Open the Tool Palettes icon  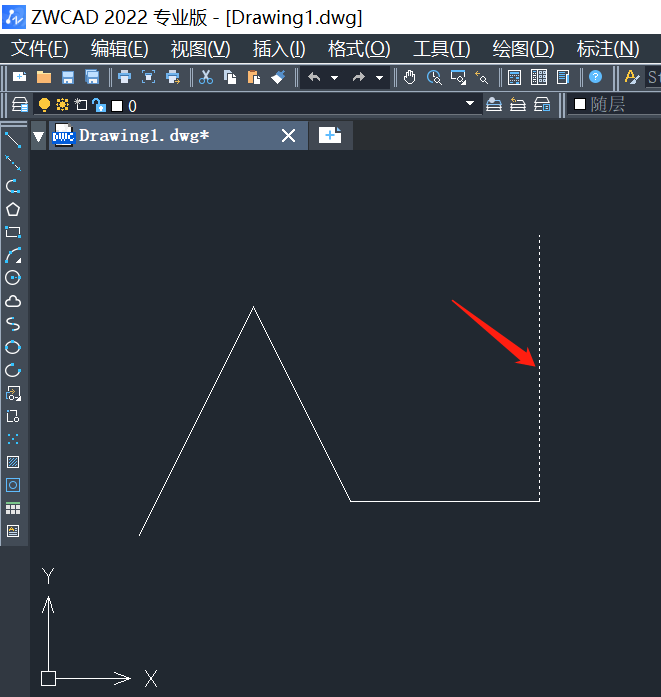click(539, 77)
